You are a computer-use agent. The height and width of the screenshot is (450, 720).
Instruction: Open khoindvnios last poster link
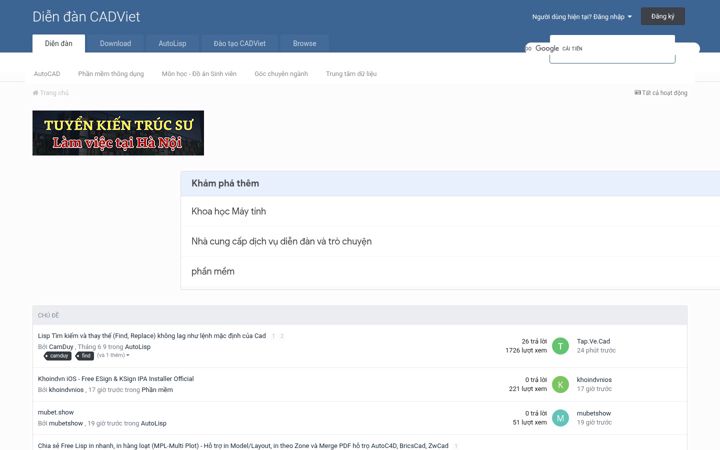tap(594, 380)
